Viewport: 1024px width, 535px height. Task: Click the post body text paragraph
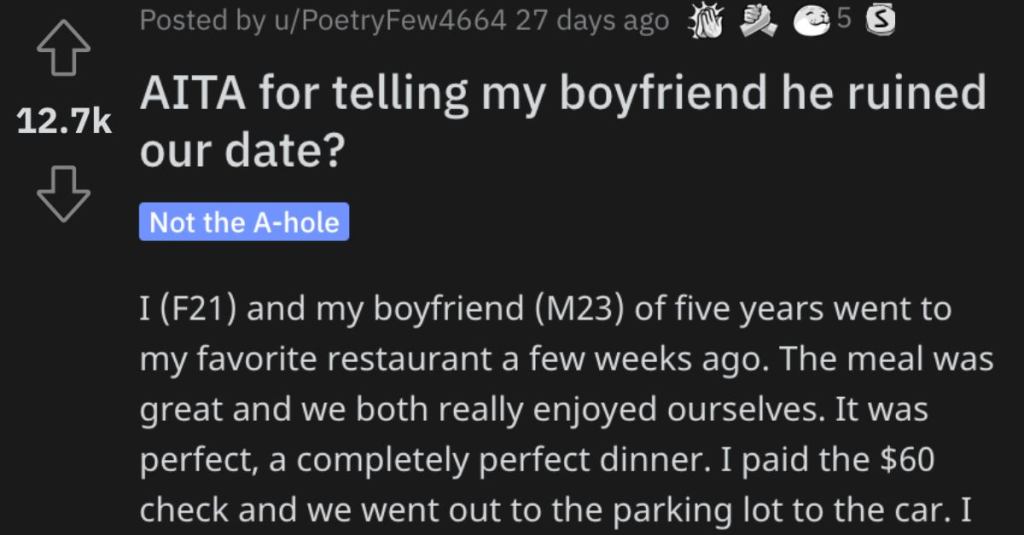coord(566,409)
